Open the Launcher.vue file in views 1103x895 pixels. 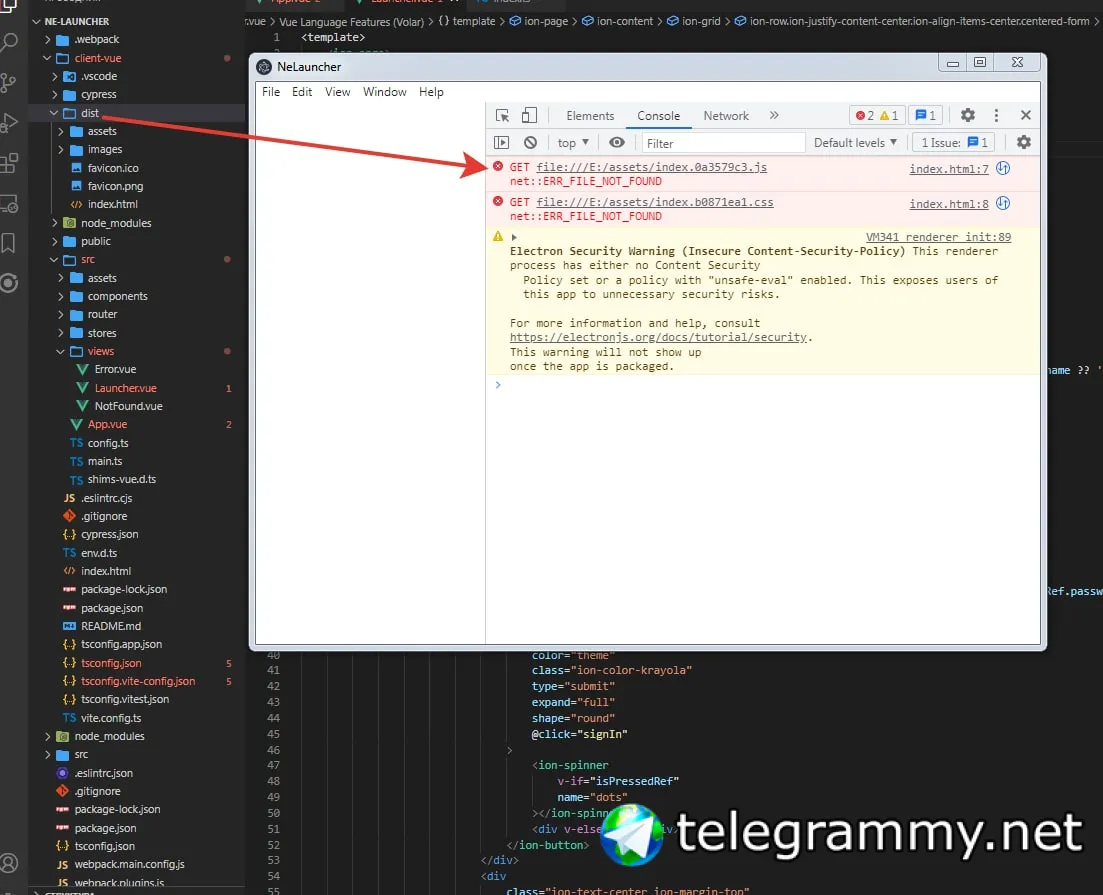[x=125, y=388]
